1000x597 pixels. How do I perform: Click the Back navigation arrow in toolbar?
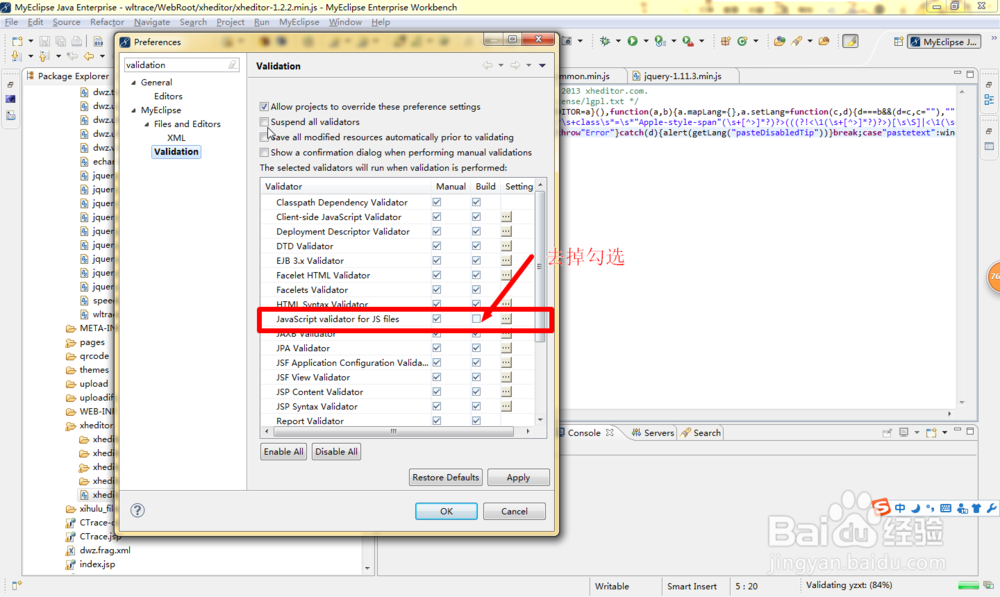[89, 56]
